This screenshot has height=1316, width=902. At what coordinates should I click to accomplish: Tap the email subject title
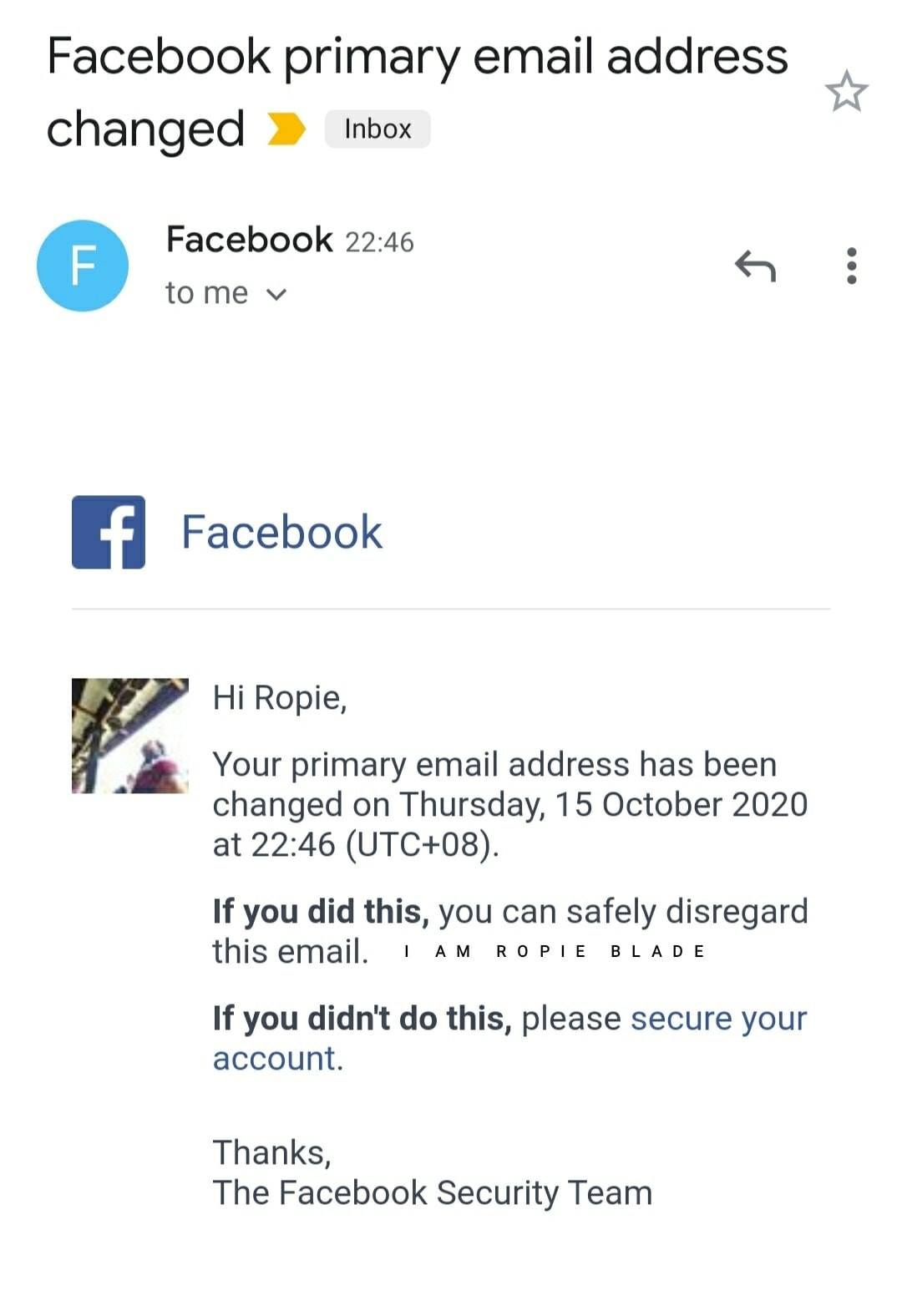[x=417, y=57]
